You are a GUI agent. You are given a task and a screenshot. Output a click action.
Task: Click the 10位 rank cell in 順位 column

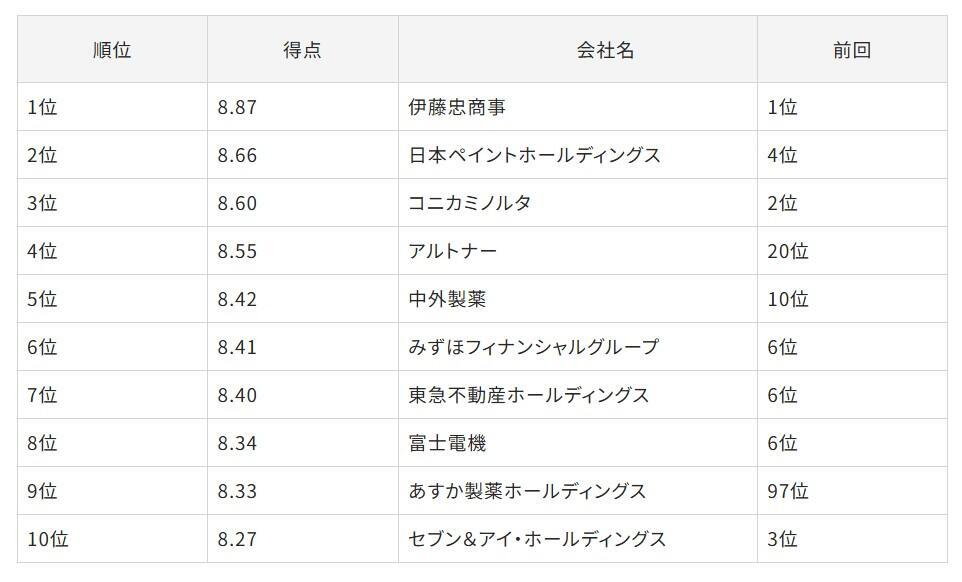coord(48,539)
